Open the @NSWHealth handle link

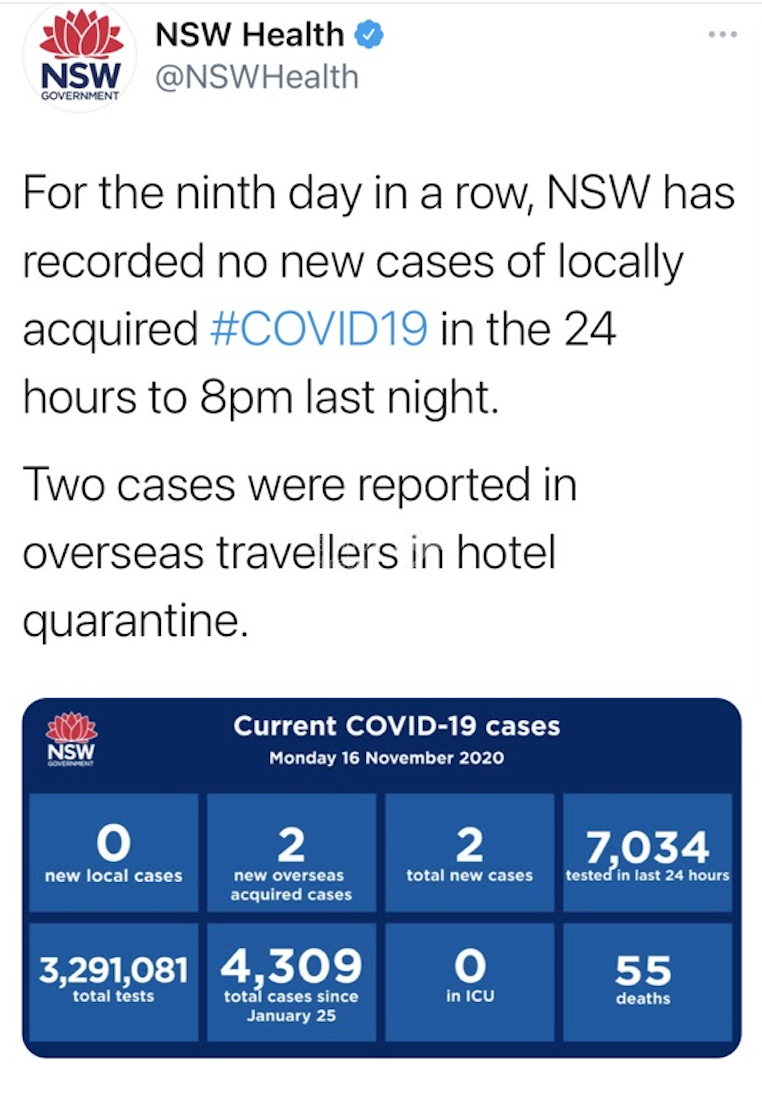tap(256, 77)
